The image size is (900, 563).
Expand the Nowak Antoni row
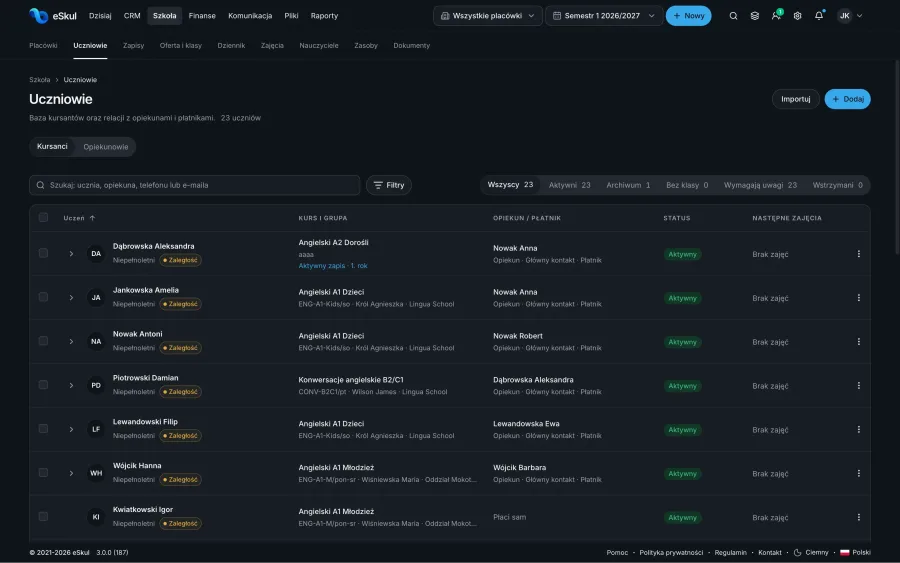click(71, 341)
